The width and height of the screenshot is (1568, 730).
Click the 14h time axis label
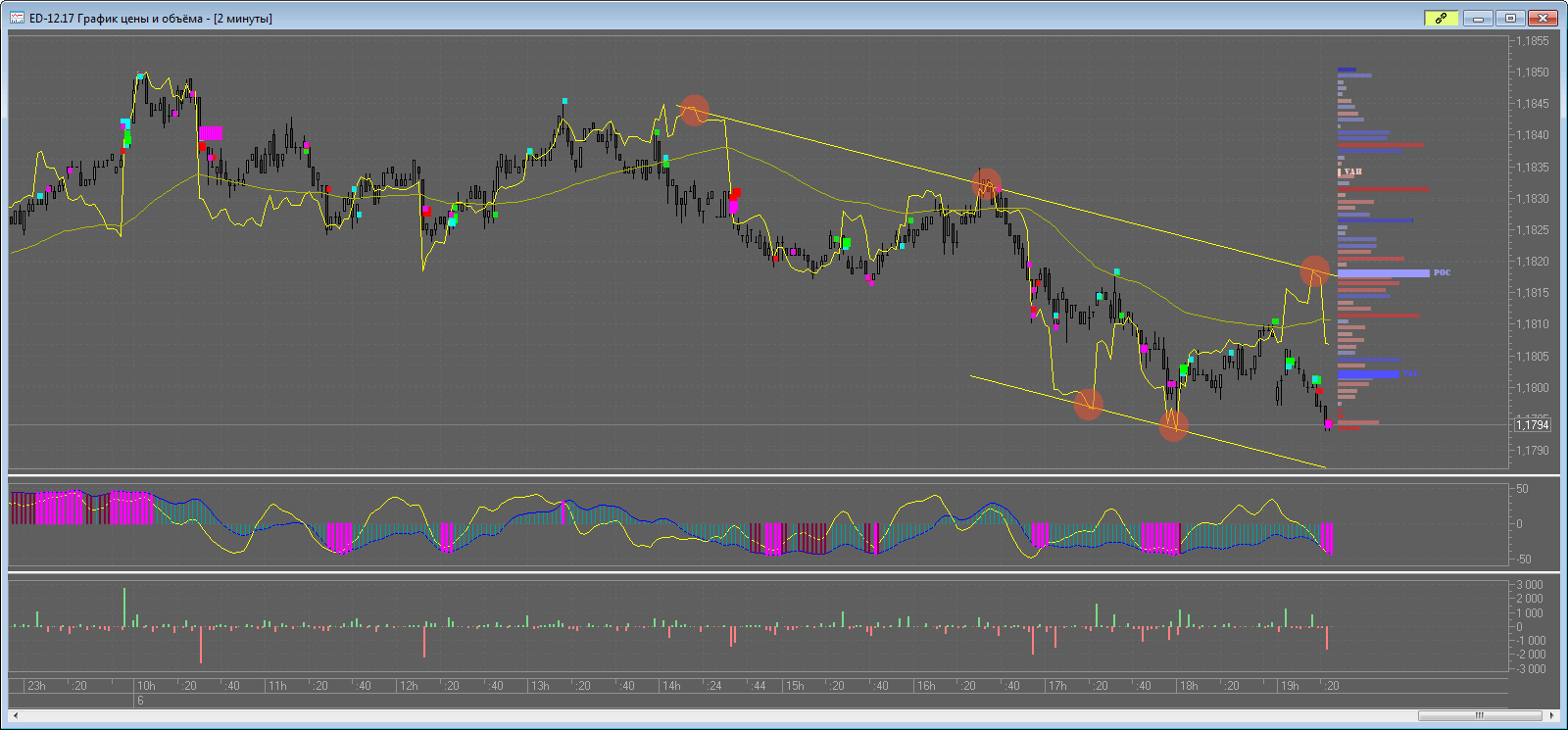click(x=671, y=686)
